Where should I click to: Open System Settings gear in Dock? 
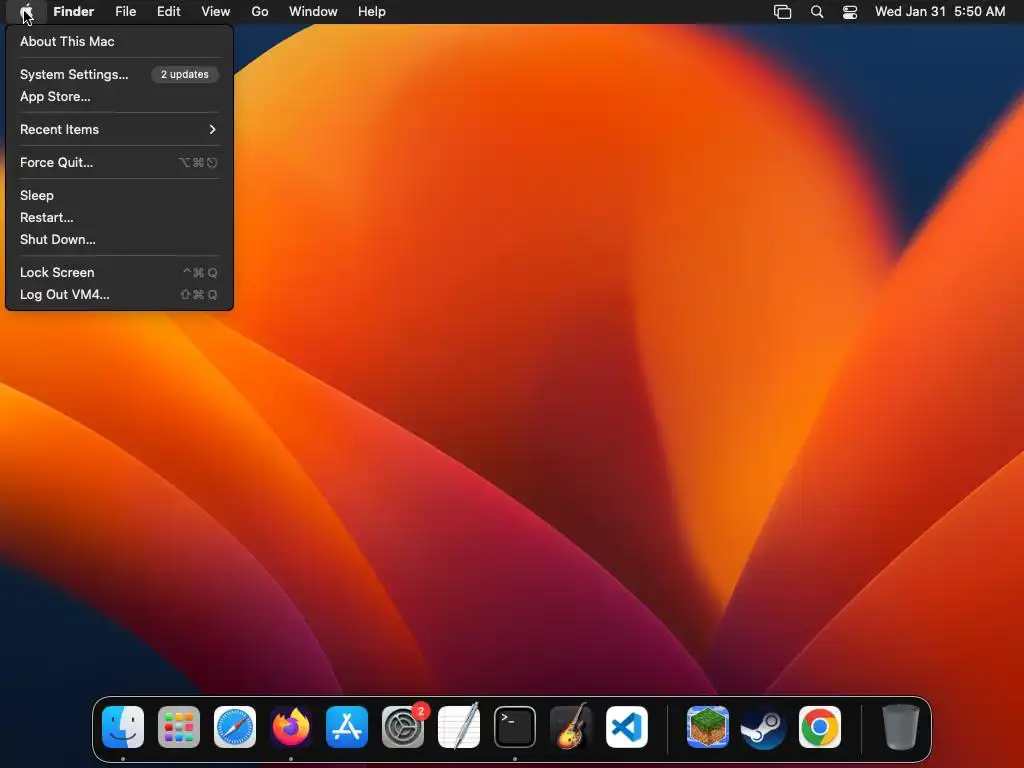(403, 727)
